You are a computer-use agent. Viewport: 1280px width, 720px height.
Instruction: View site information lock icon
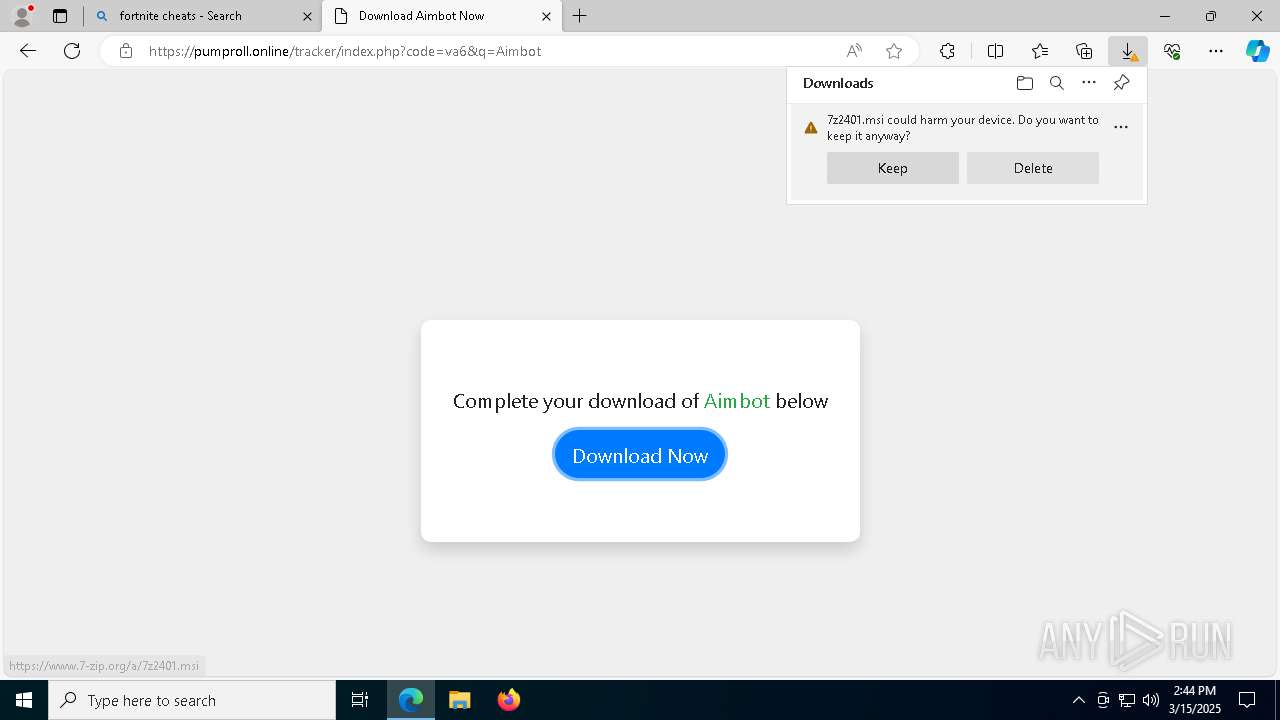[125, 51]
